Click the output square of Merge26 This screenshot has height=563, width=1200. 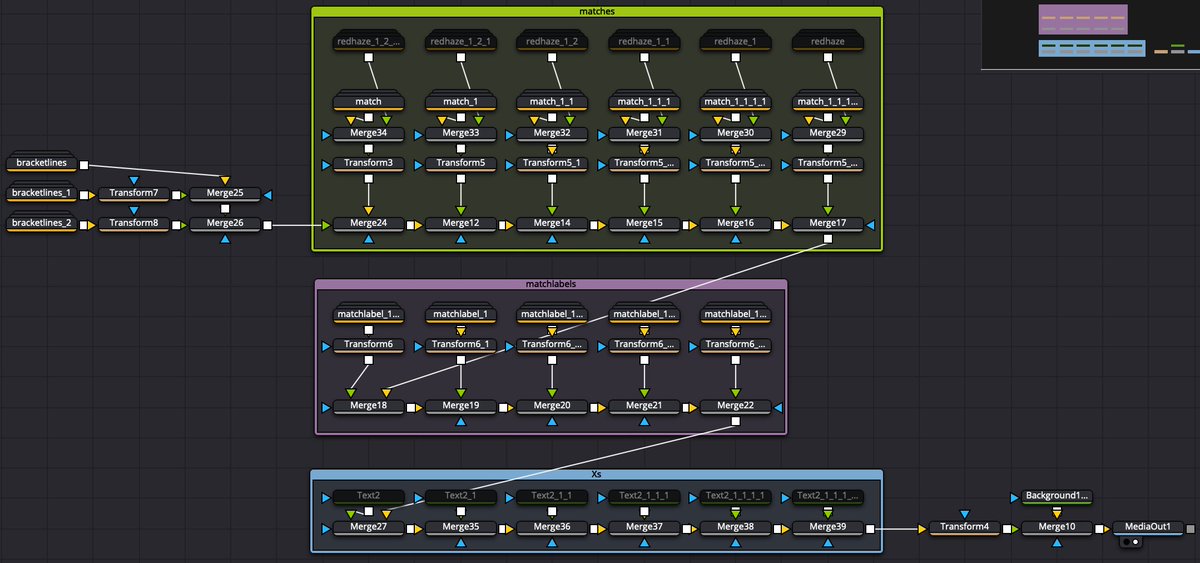click(x=267, y=225)
